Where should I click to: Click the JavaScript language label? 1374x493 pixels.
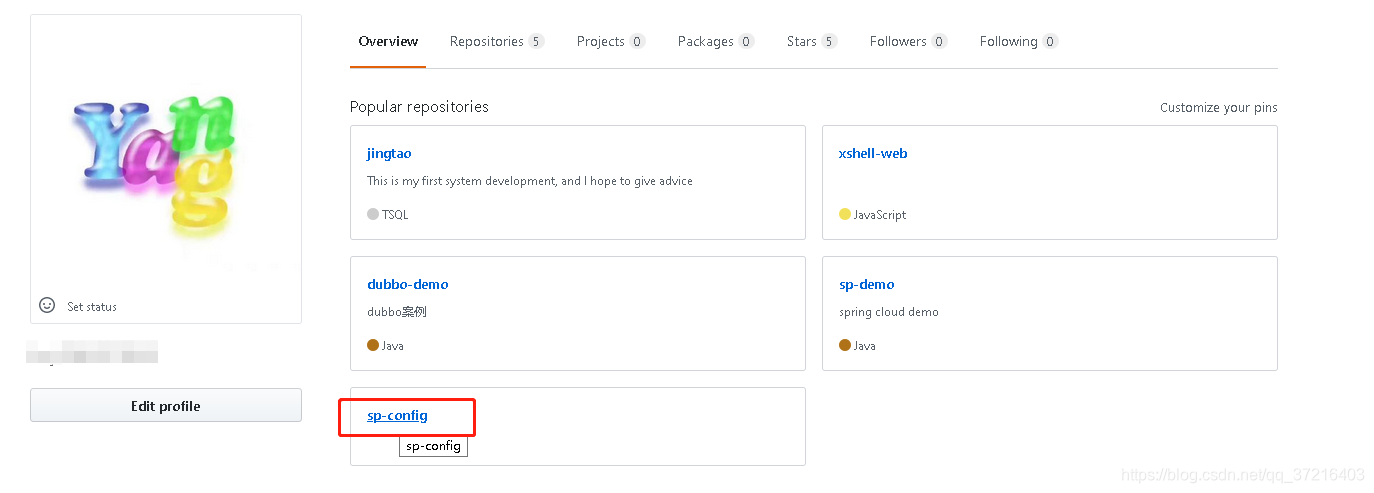880,215
